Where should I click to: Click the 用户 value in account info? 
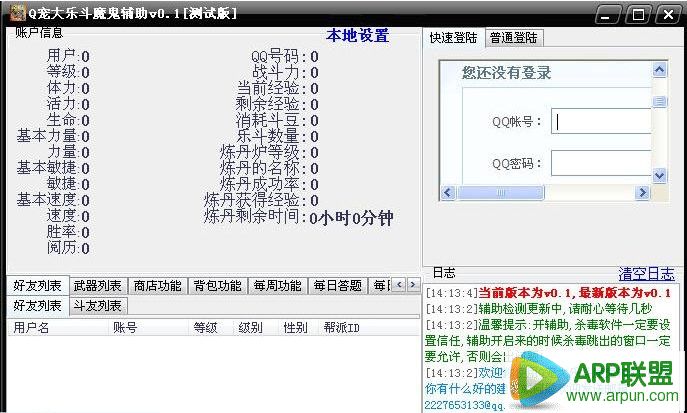click(85, 56)
